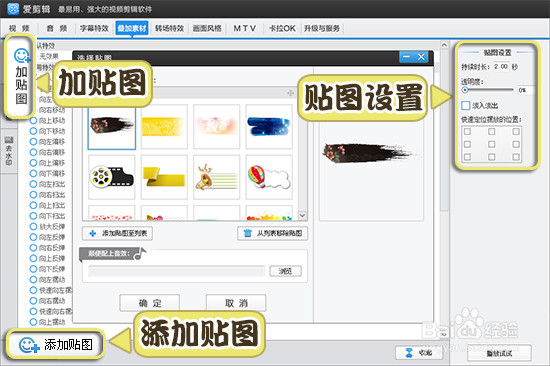Check the top-center quick position box
Viewport: 550px width, 366px height.
coord(492,131)
